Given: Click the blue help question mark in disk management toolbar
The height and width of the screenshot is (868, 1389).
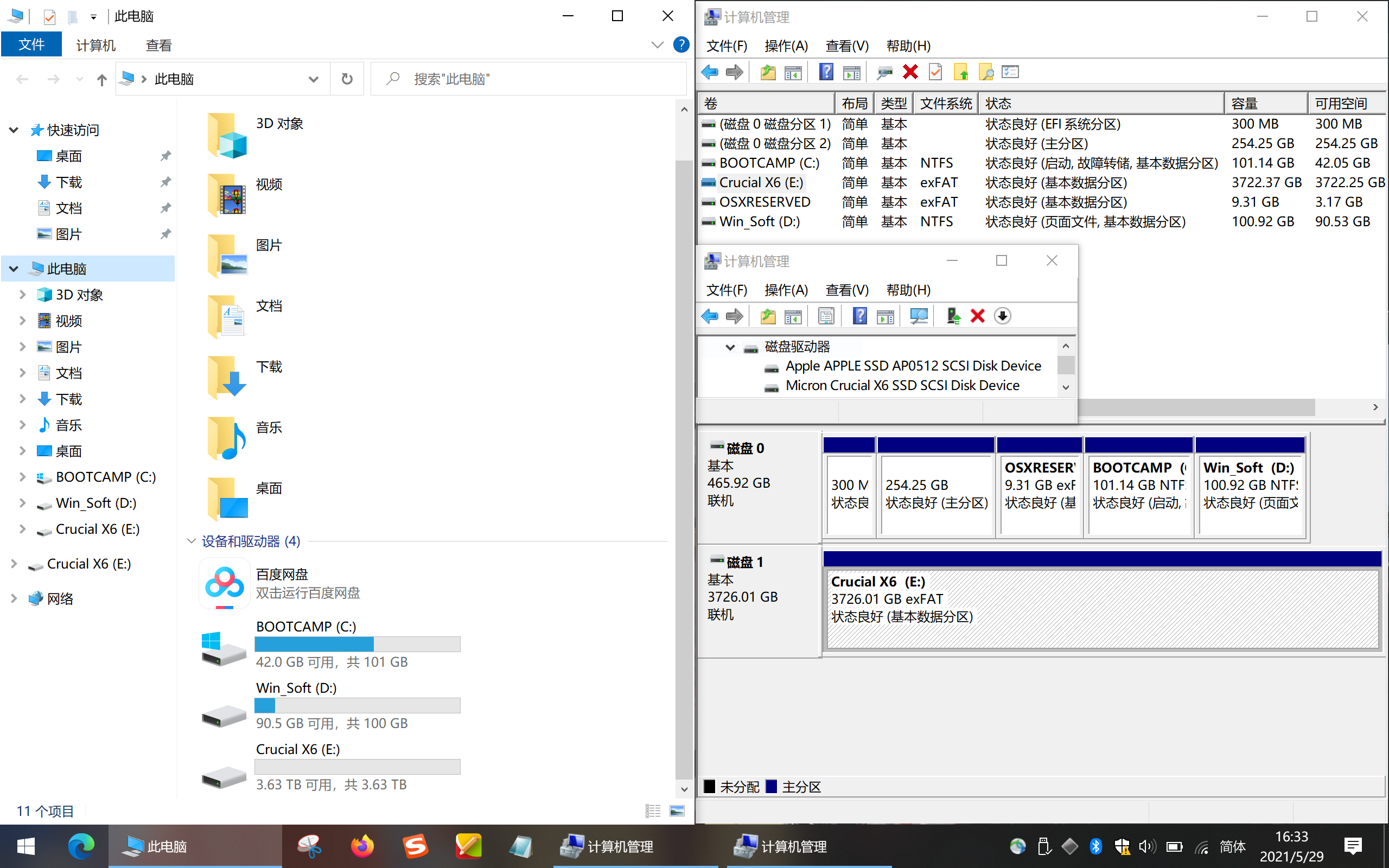Looking at the screenshot, I should [826, 72].
